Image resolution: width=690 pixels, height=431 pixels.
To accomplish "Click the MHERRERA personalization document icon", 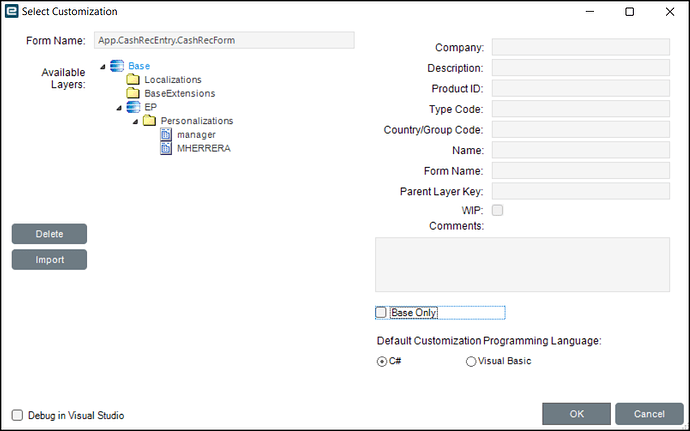I will pyautogui.click(x=166, y=148).
